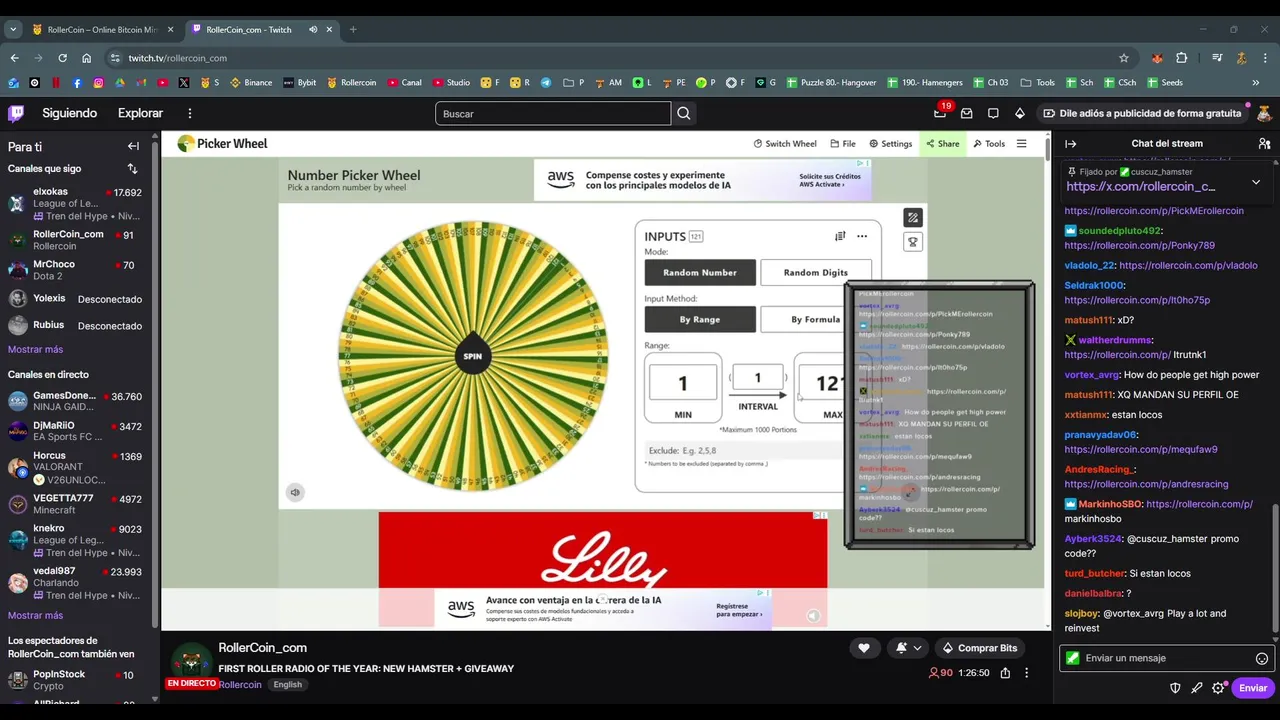This screenshot has height=720, width=1280.
Task: Click the Picker Wheel trophy results icon
Action: point(912,242)
